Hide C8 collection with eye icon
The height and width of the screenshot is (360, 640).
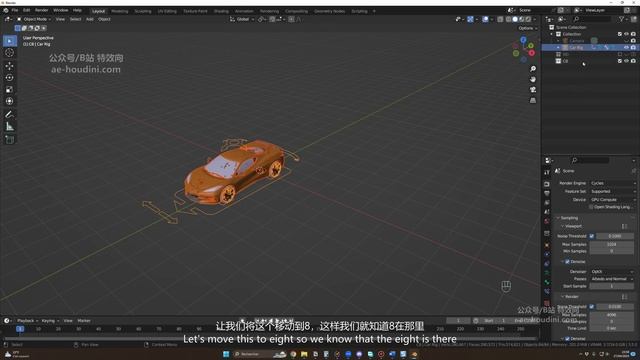627,61
